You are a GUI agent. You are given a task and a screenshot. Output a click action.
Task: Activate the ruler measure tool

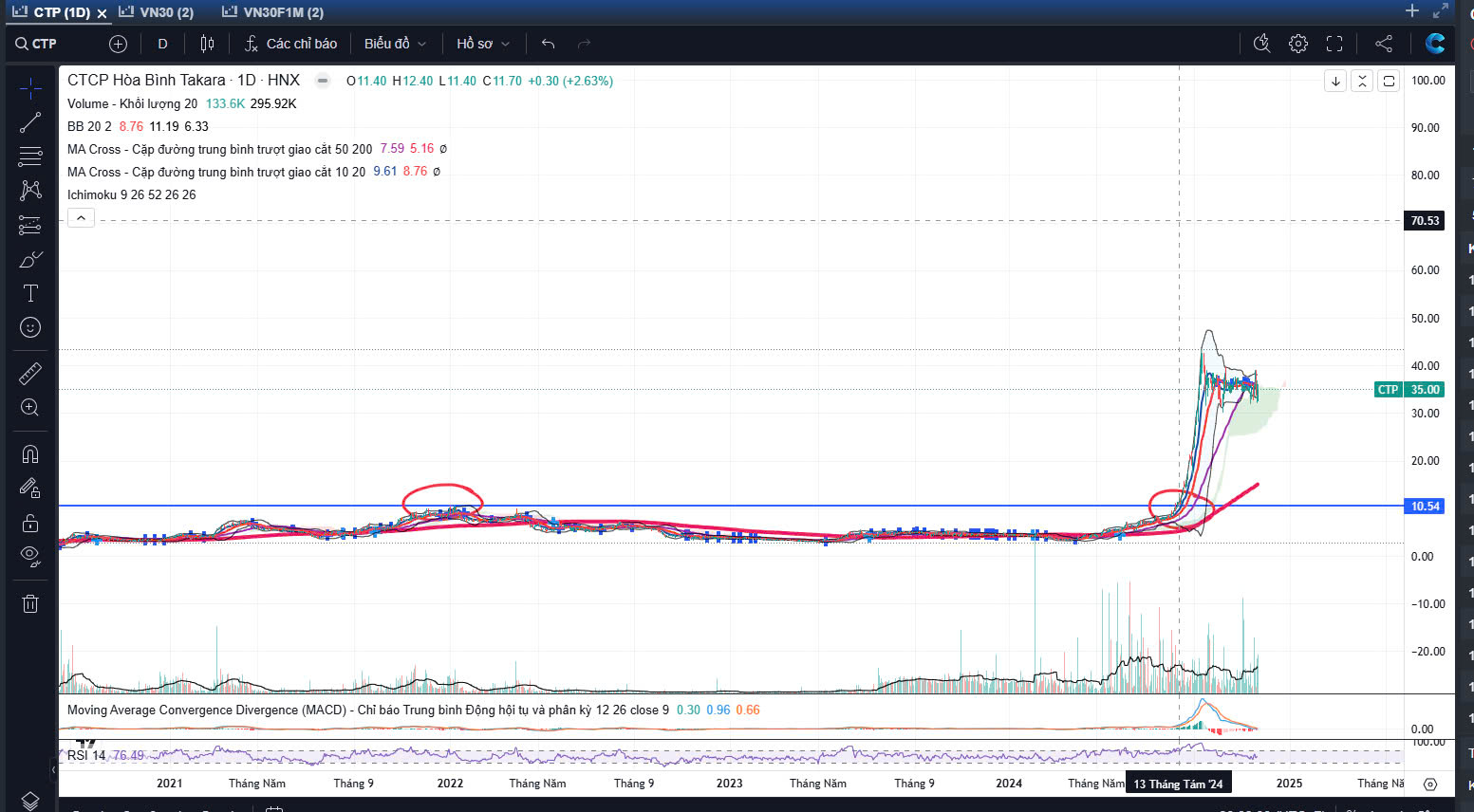click(30, 374)
